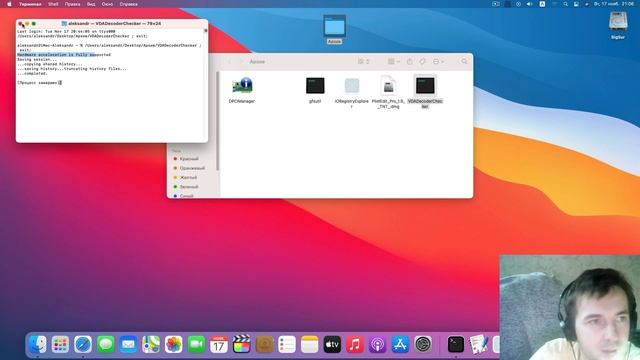Open TextEdit from the Dock

point(478,344)
